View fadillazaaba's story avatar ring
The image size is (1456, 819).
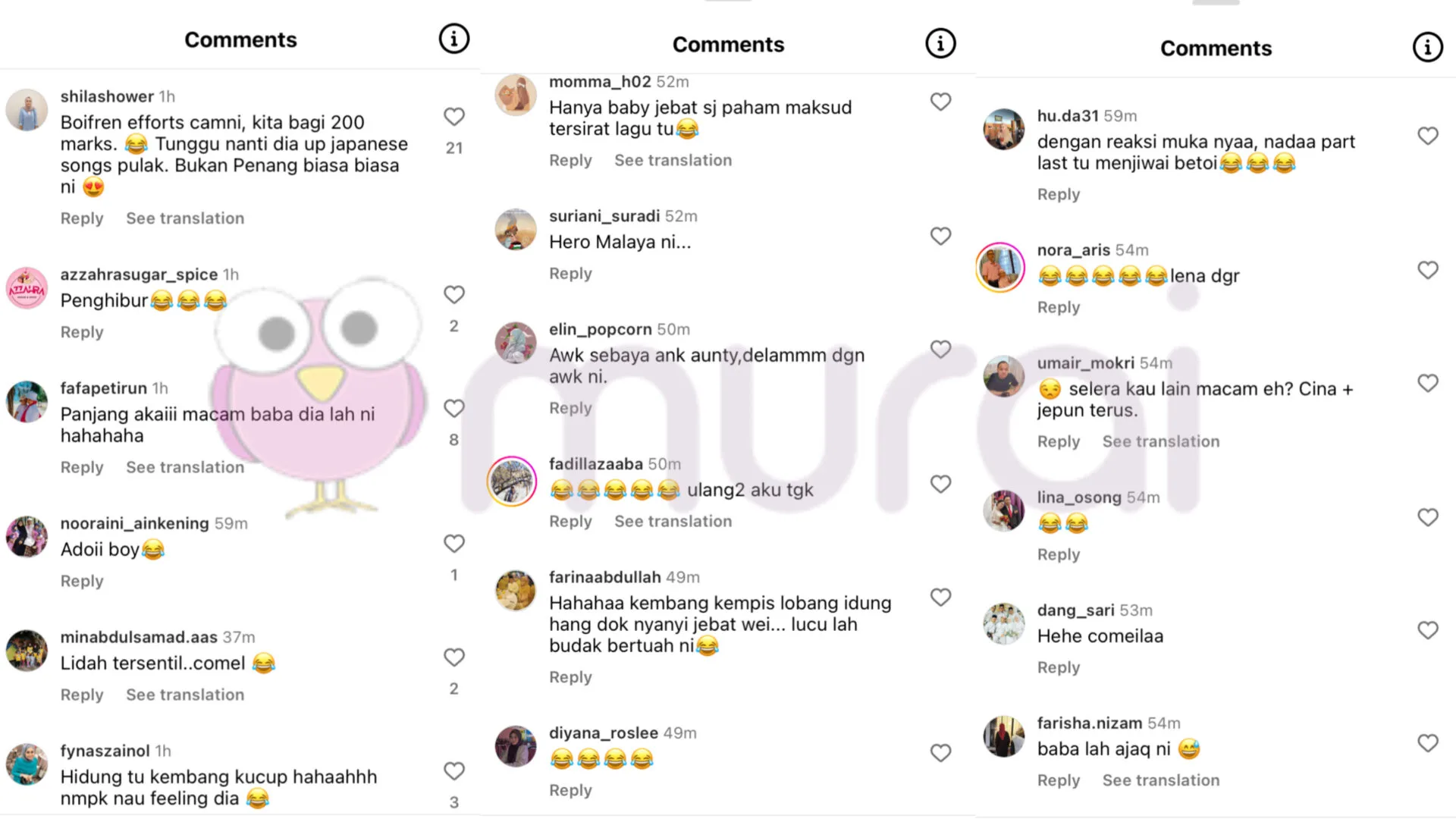[512, 482]
